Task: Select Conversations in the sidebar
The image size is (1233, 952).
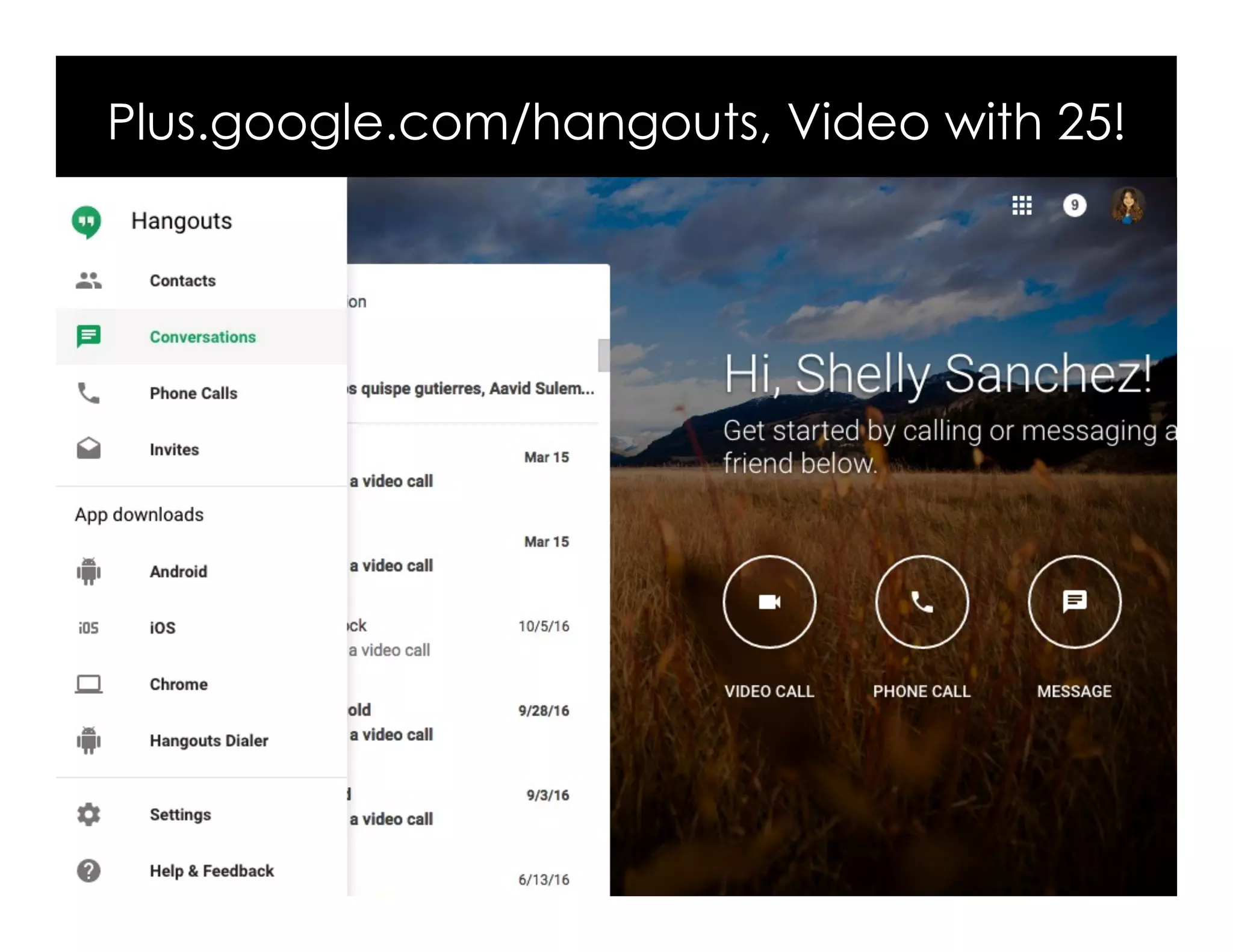Action: 201,336
